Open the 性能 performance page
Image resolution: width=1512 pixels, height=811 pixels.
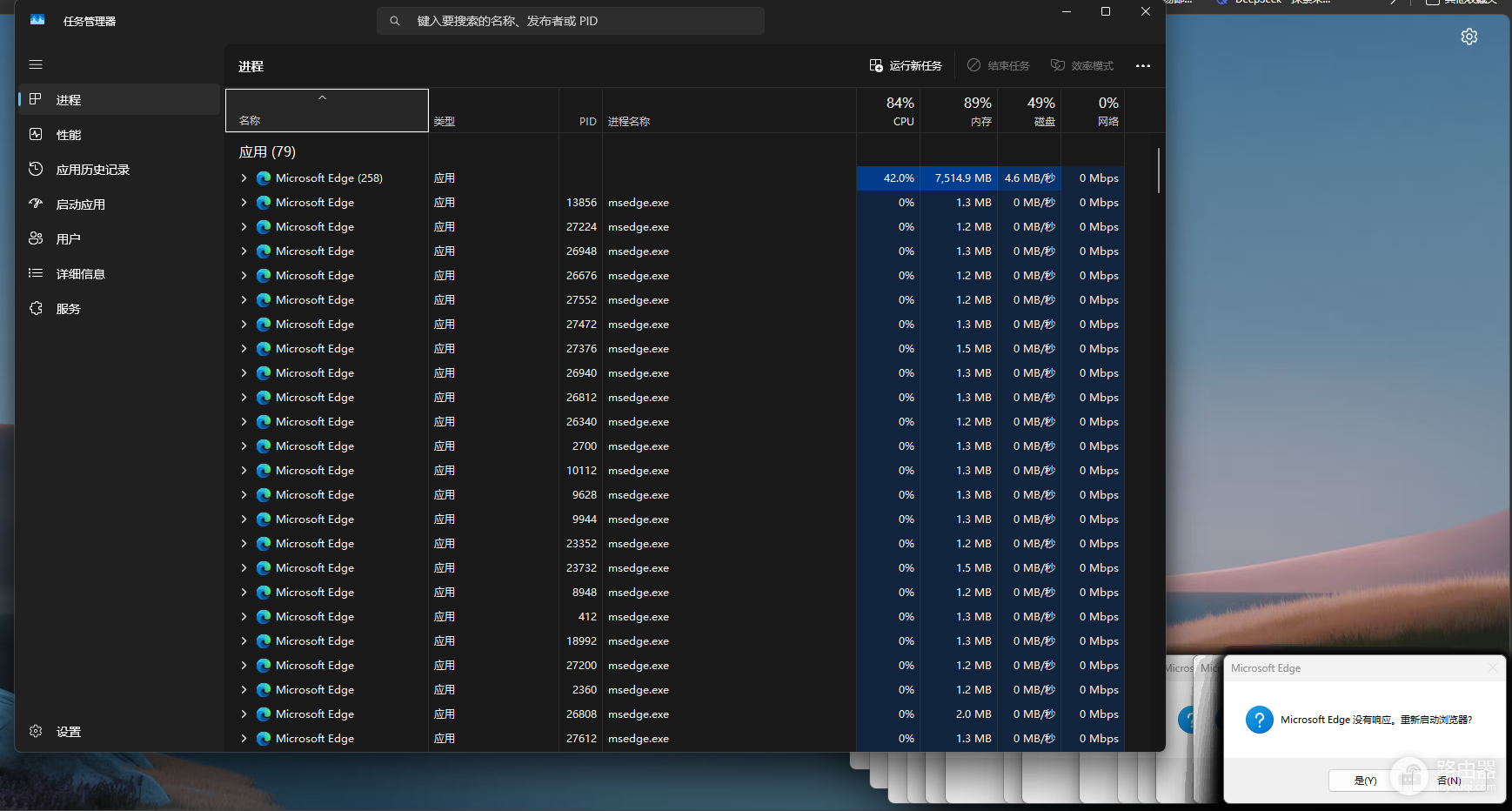coord(119,135)
